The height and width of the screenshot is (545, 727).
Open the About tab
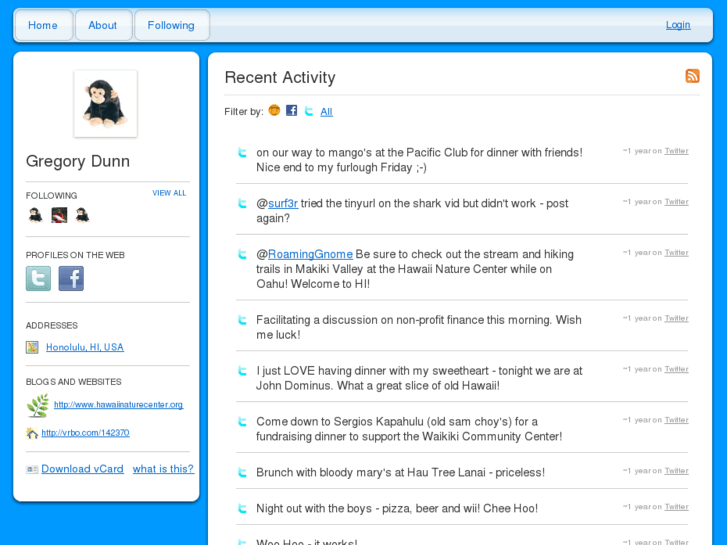(103, 25)
